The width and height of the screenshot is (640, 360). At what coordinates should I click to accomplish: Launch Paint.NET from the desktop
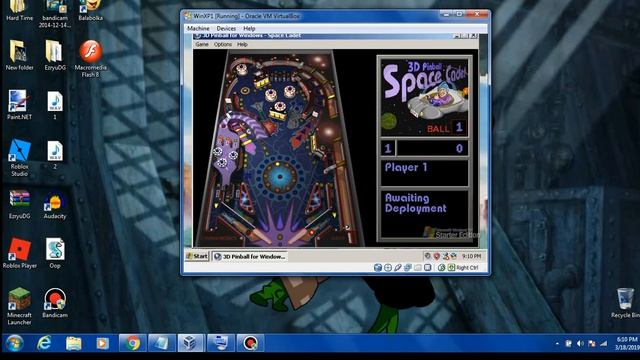19,105
